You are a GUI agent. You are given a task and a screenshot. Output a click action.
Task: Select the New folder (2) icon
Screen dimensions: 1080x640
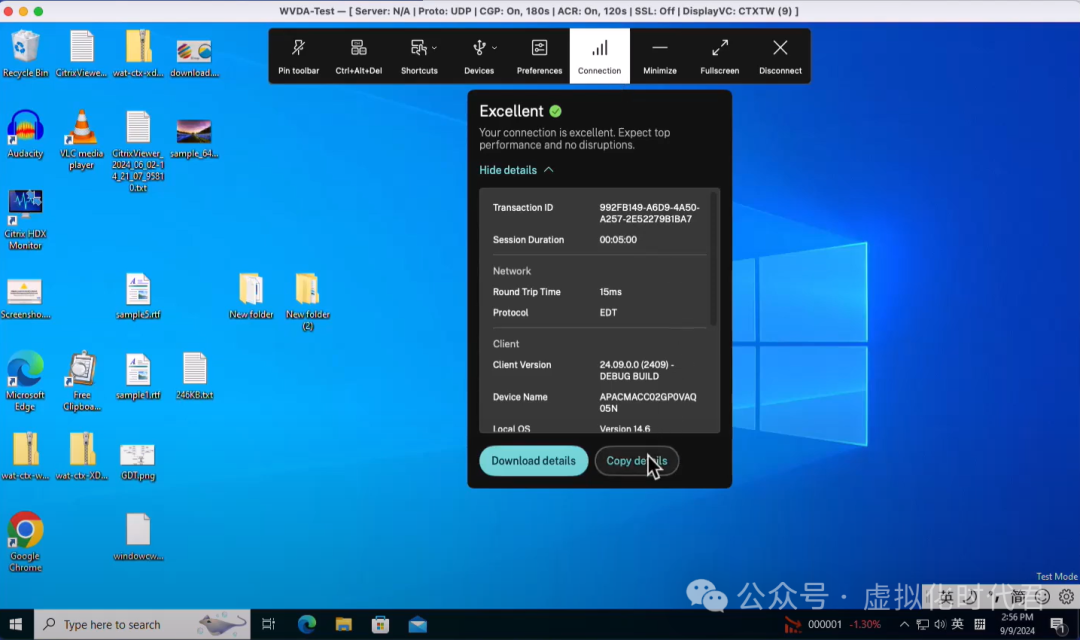307,302
